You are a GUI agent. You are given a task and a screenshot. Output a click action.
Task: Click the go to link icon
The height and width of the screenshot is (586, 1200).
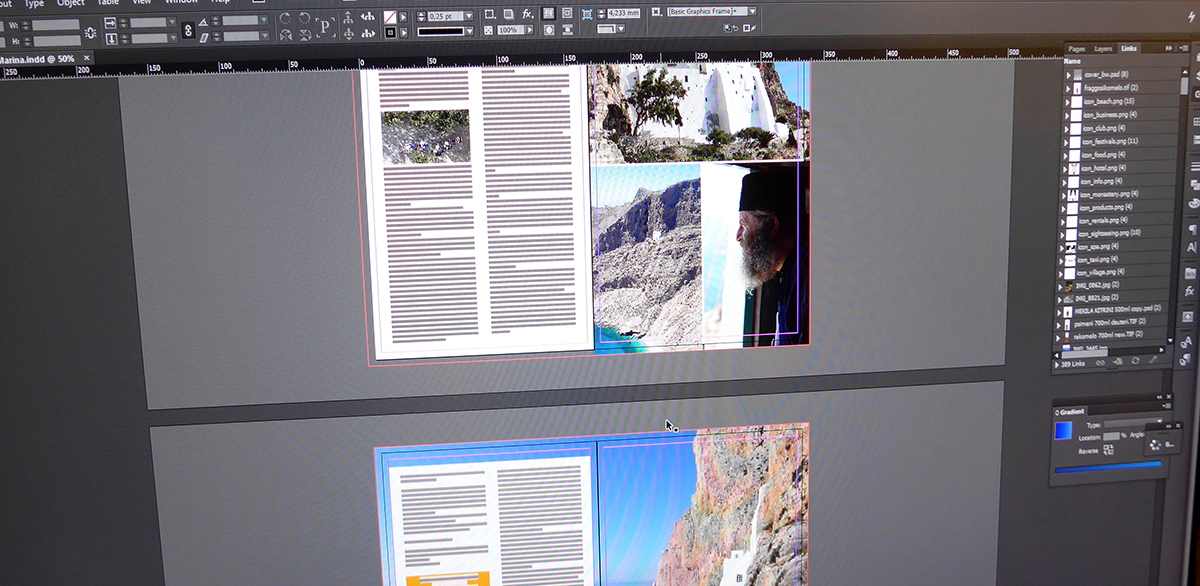click(x=1119, y=362)
